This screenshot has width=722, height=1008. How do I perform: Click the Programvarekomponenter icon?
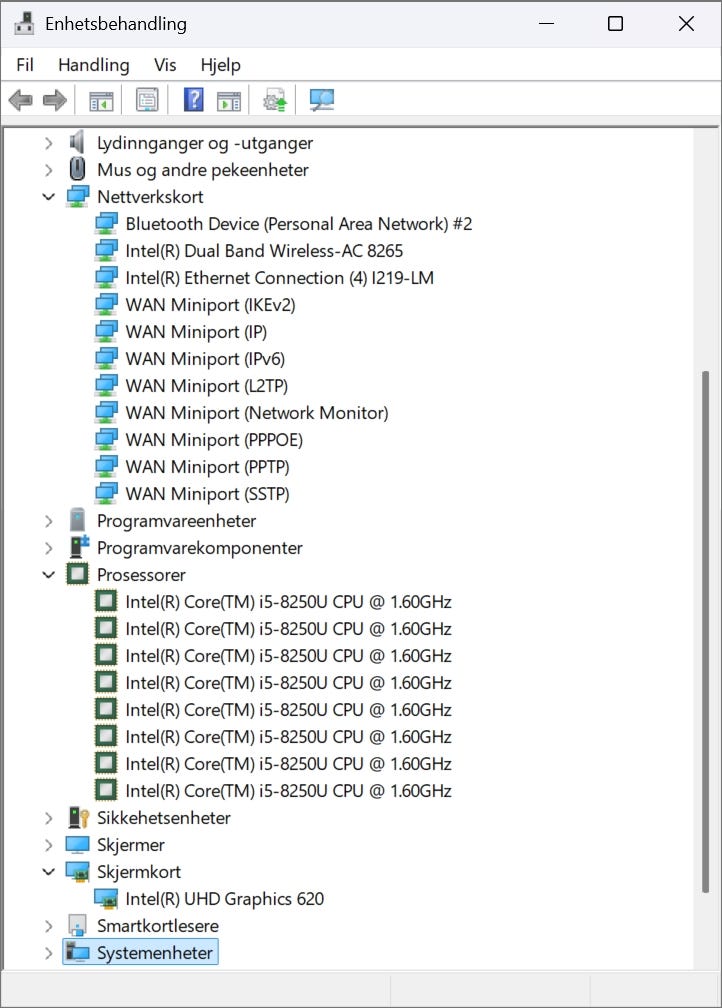(x=78, y=547)
